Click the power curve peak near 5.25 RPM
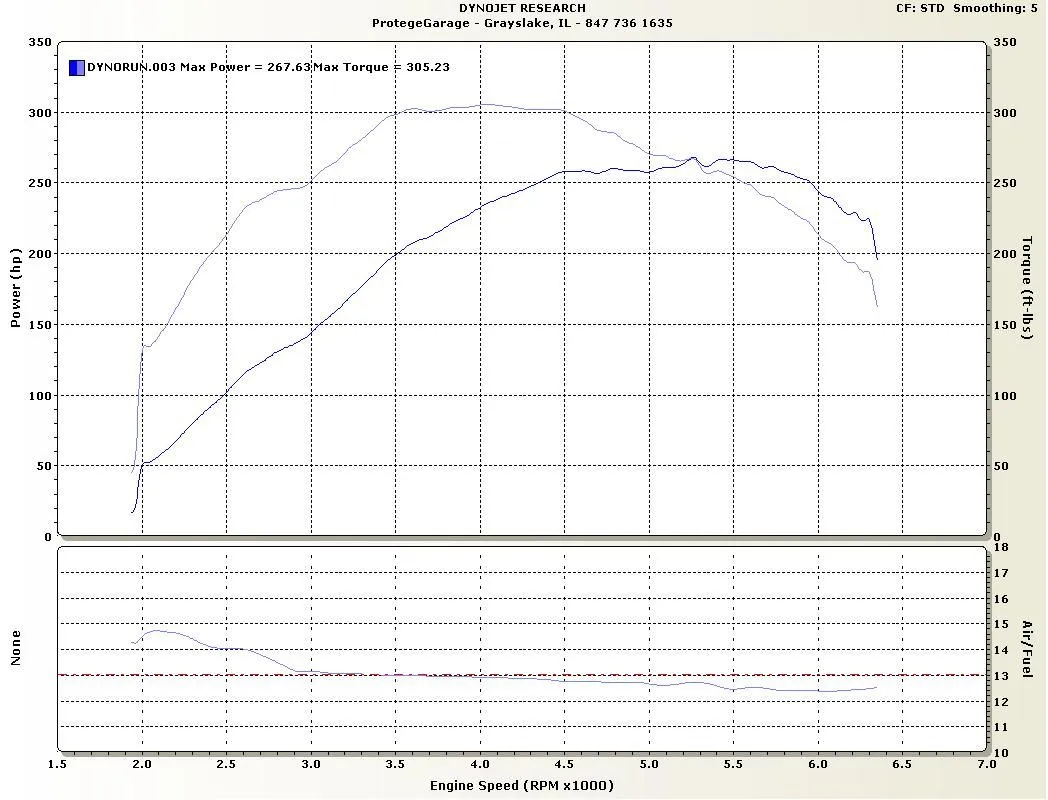The height and width of the screenshot is (800, 1048). (693, 158)
